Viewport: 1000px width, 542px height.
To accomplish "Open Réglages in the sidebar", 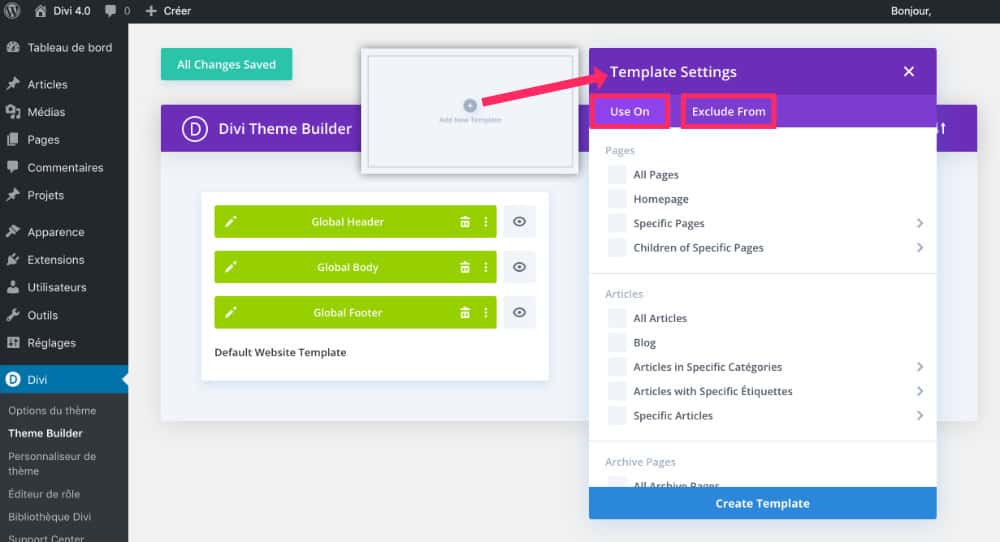I will (x=64, y=342).
